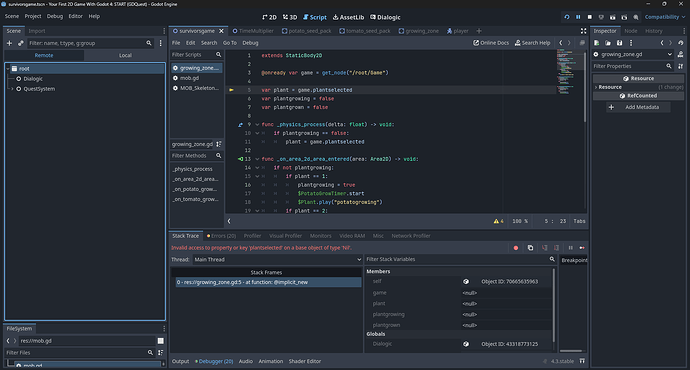This screenshot has height=370, width=690.
Task: Collapse the _physics_process function fold arrow
Action: (x=257, y=125)
